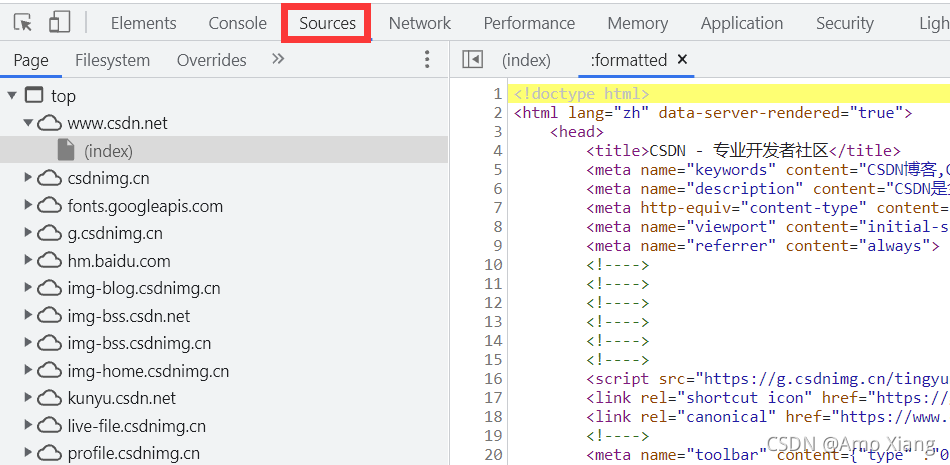This screenshot has width=950, height=465.
Task: Expand the img-blog.csdnimg.cn node
Action: tap(28, 288)
